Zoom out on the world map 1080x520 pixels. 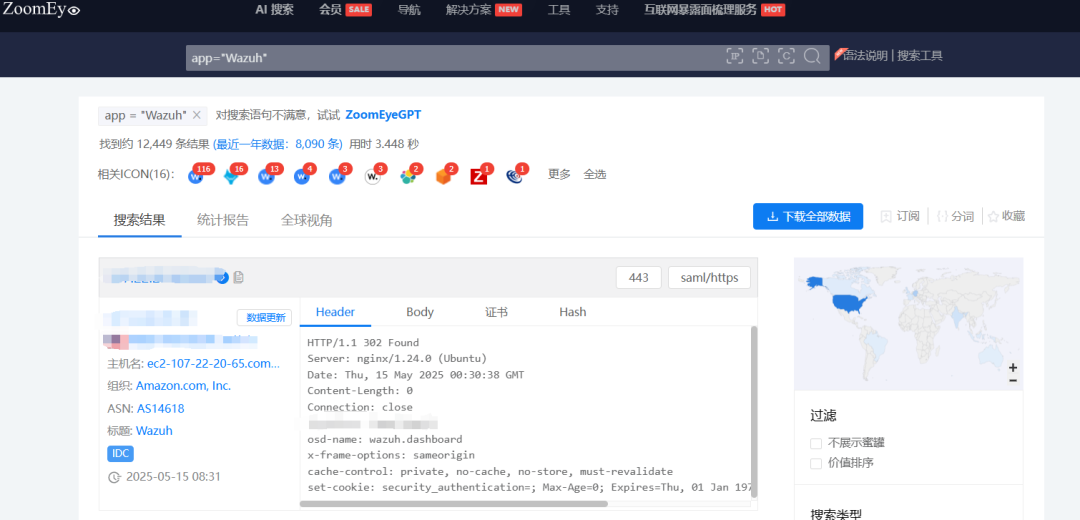[1012, 380]
